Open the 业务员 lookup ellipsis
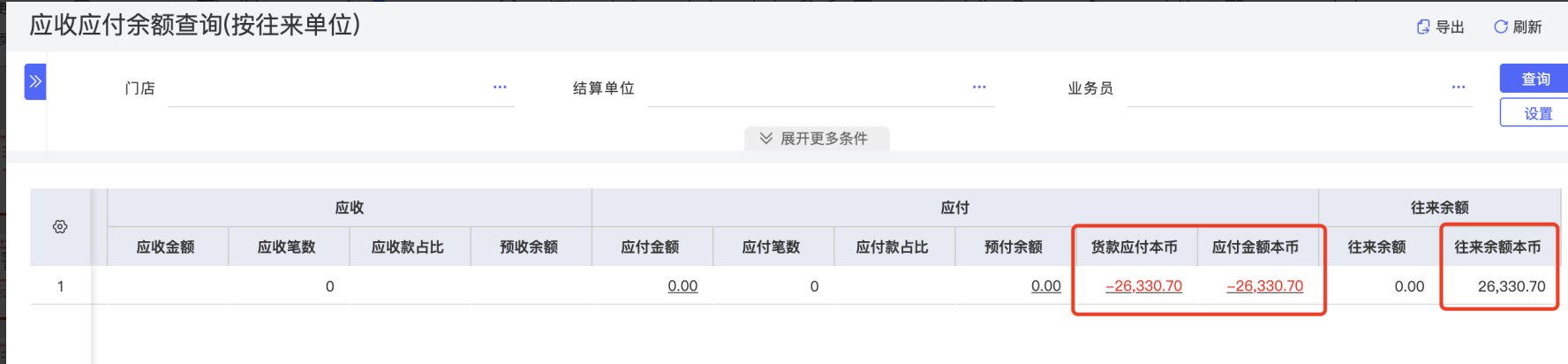Viewport: 1568px width, 364px height. [x=1459, y=87]
